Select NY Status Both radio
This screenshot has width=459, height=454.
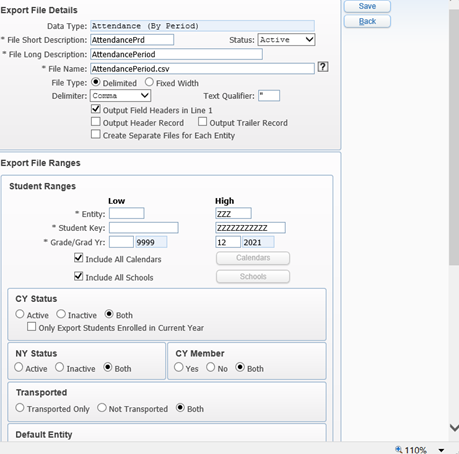click(107, 367)
